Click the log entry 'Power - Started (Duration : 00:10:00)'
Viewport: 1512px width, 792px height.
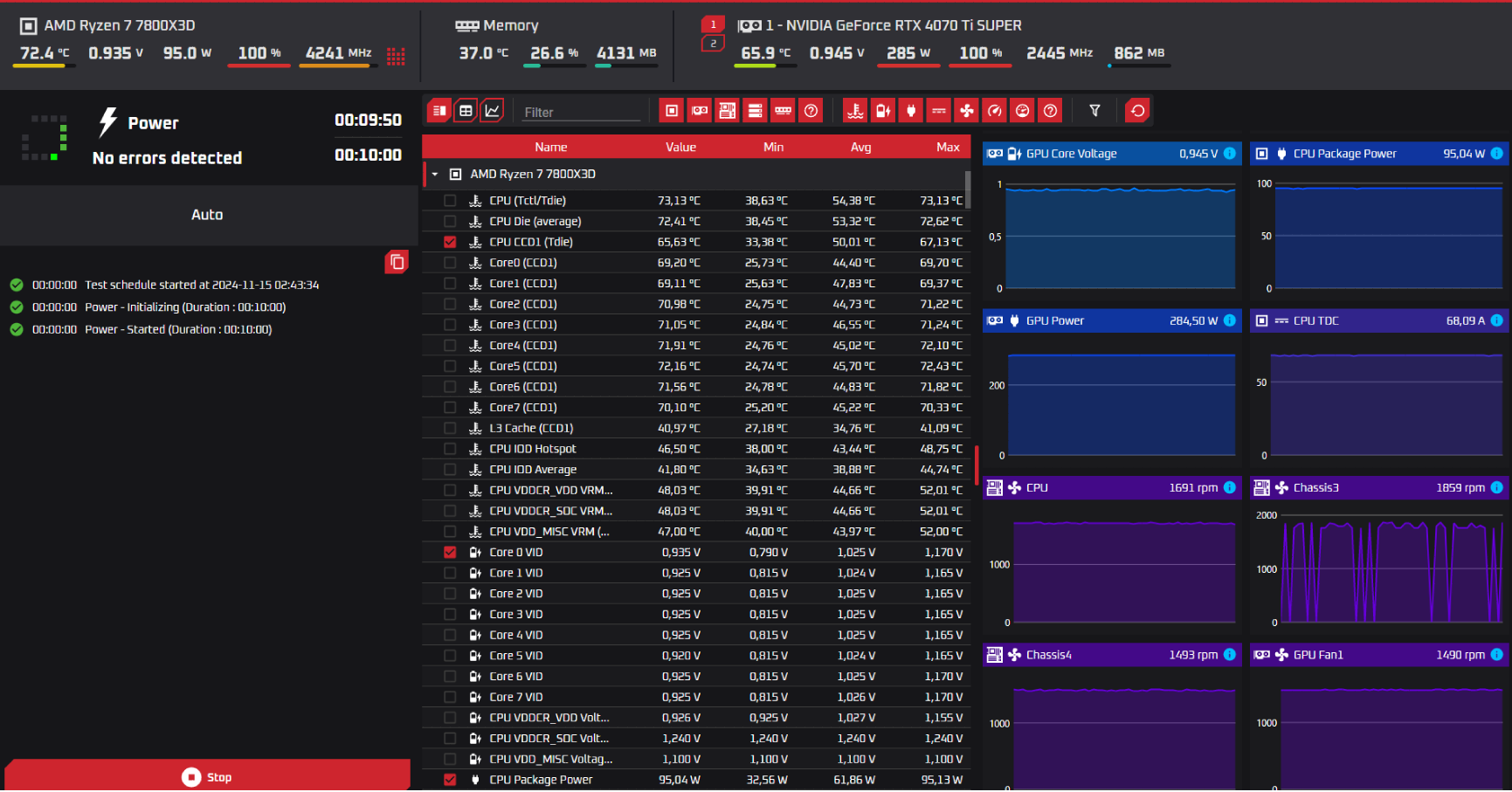tap(178, 329)
